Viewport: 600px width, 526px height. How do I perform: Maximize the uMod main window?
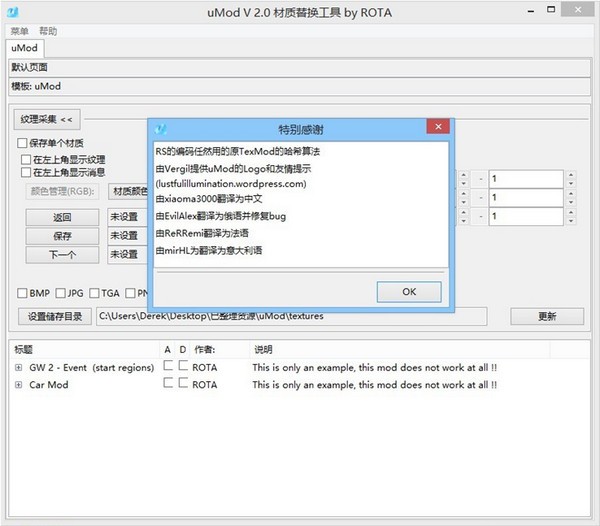coord(551,10)
